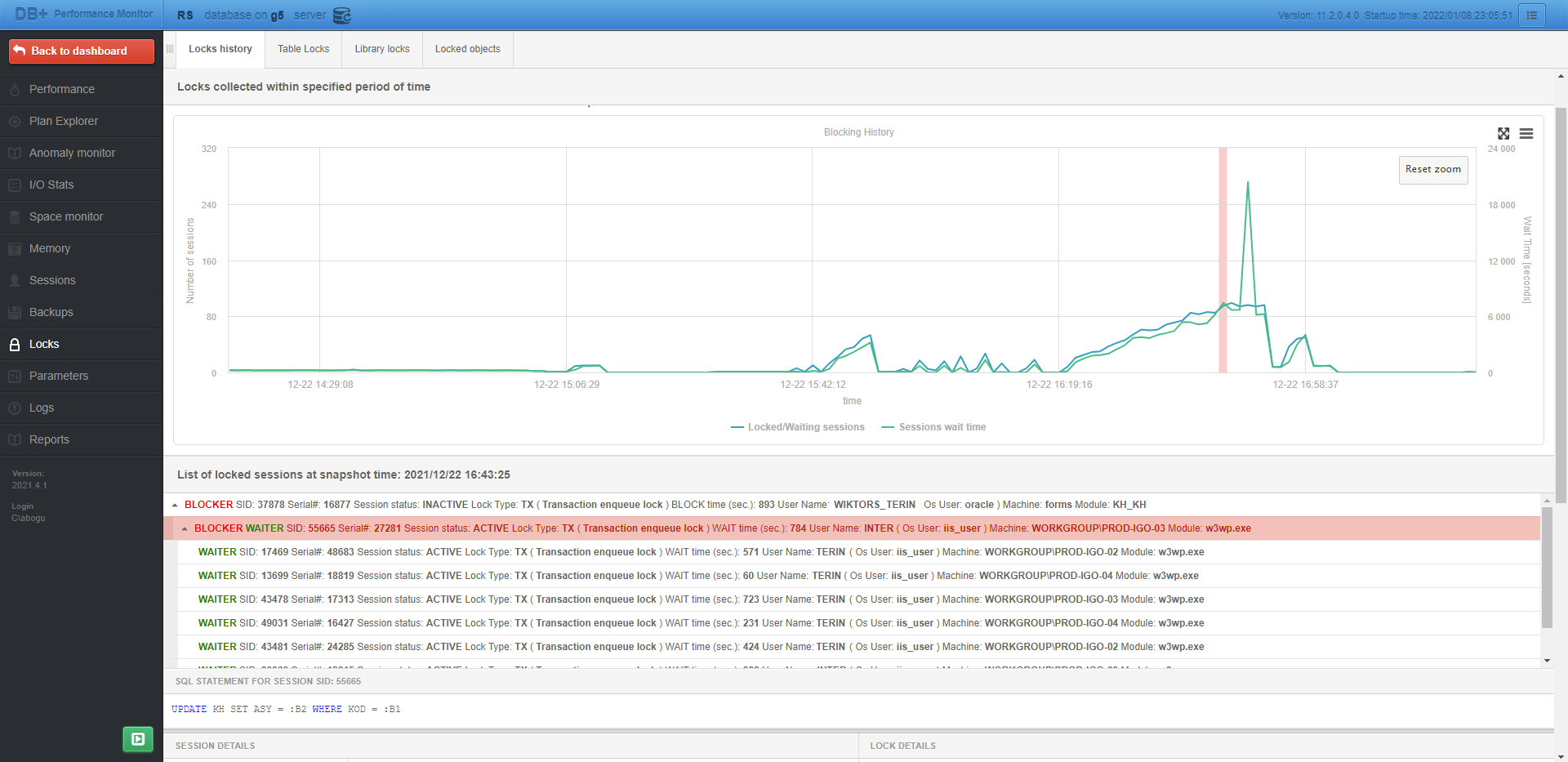This screenshot has height=762, width=1568.
Task: Click the Anomaly monitor icon
Action: click(13, 153)
